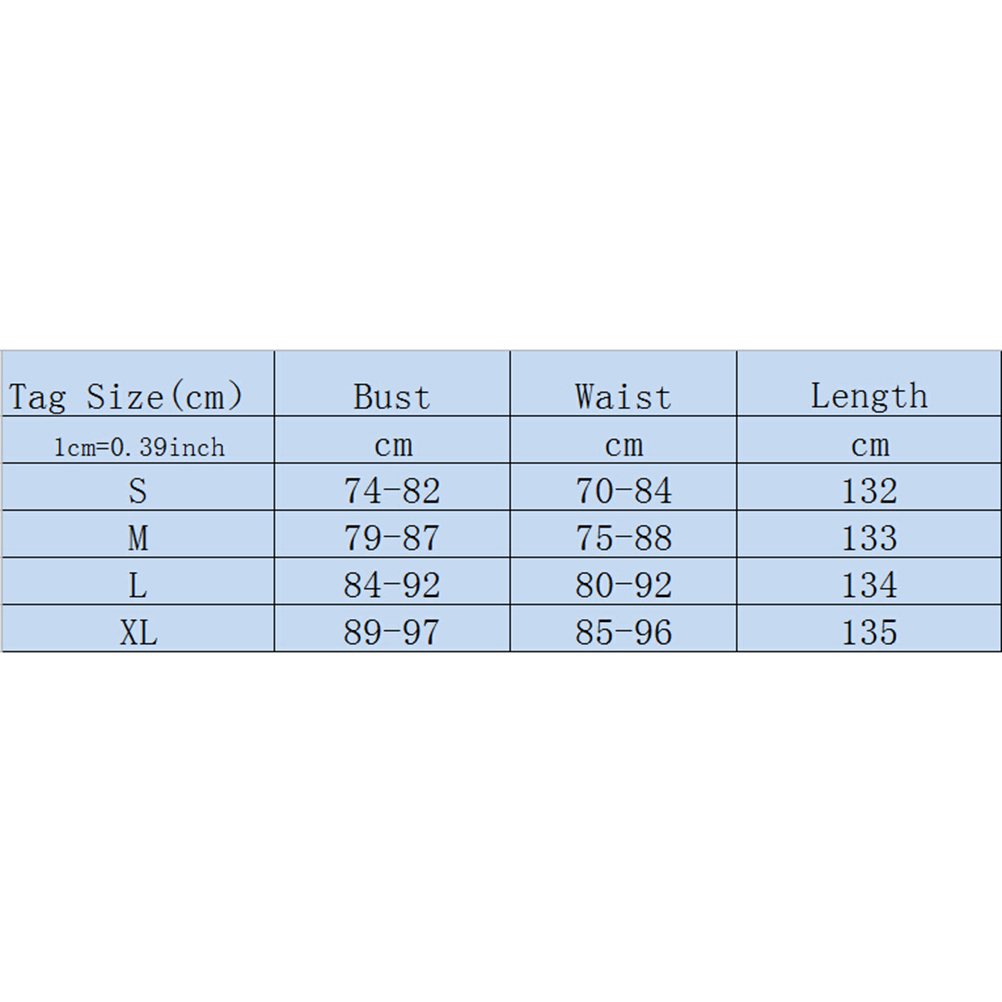
Task: Choose the XL size row label
Action: point(138,632)
